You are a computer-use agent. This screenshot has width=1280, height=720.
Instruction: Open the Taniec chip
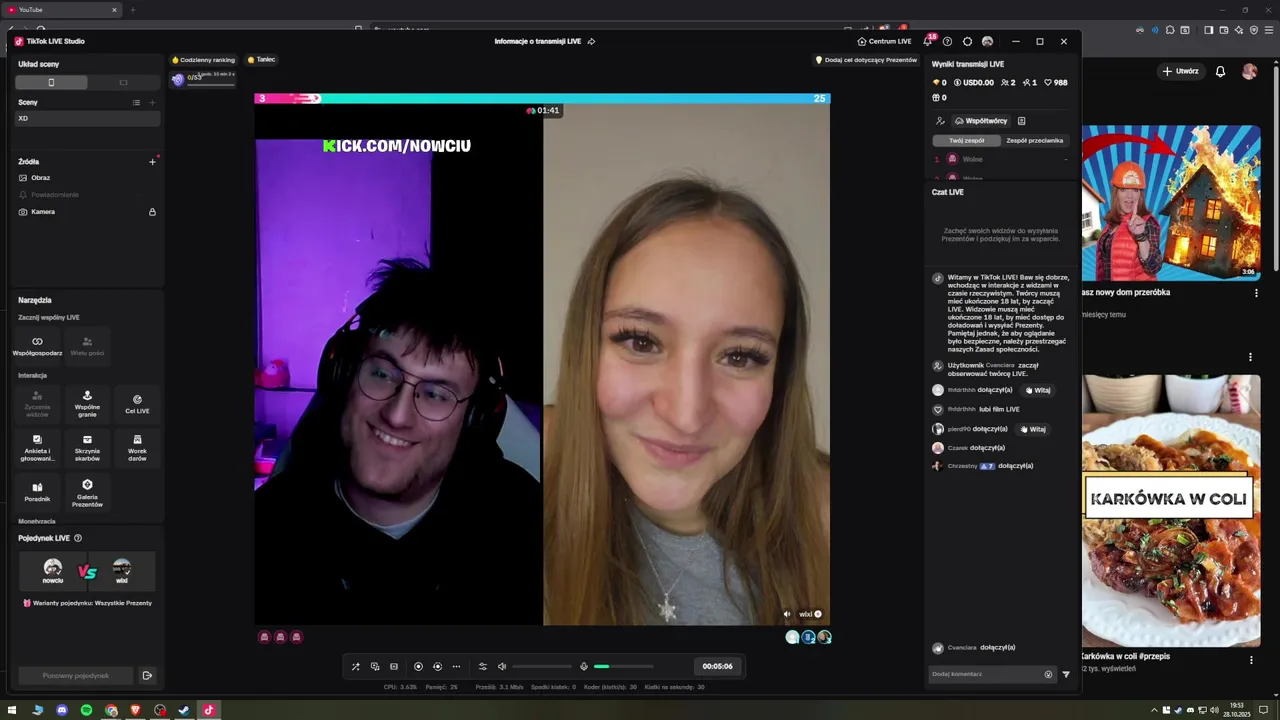(x=261, y=60)
